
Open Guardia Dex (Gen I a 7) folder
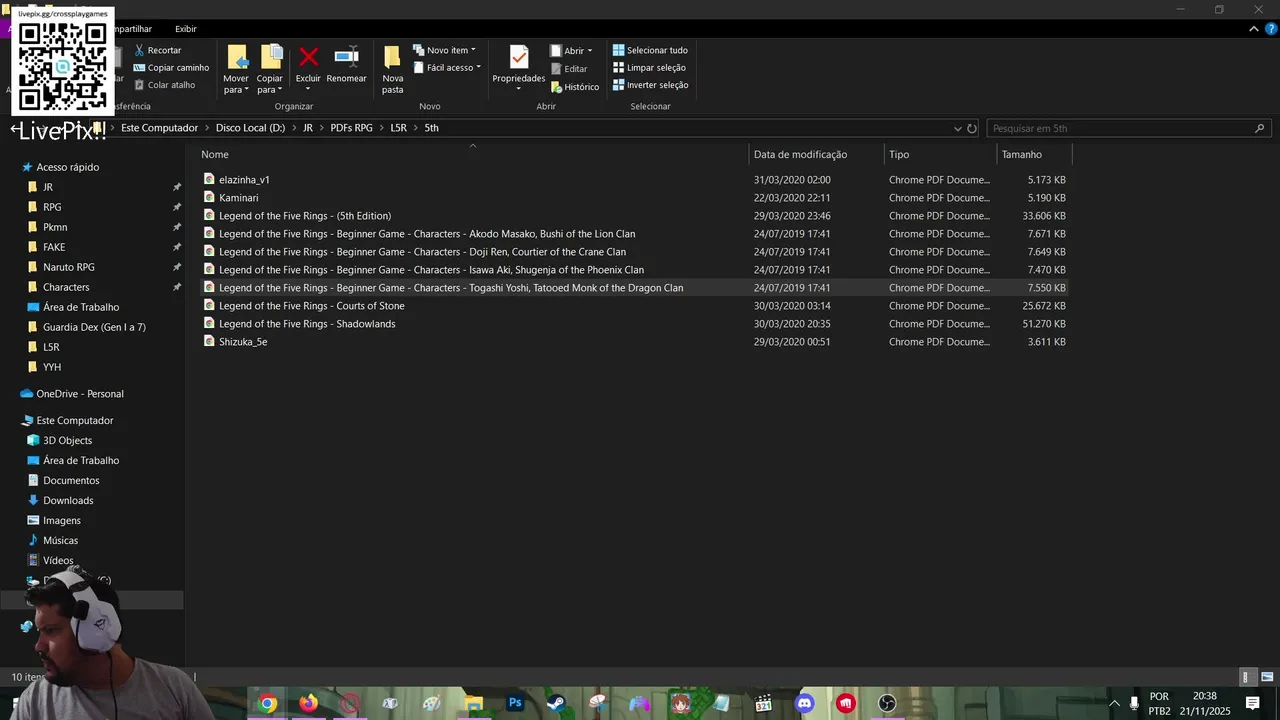pos(94,327)
